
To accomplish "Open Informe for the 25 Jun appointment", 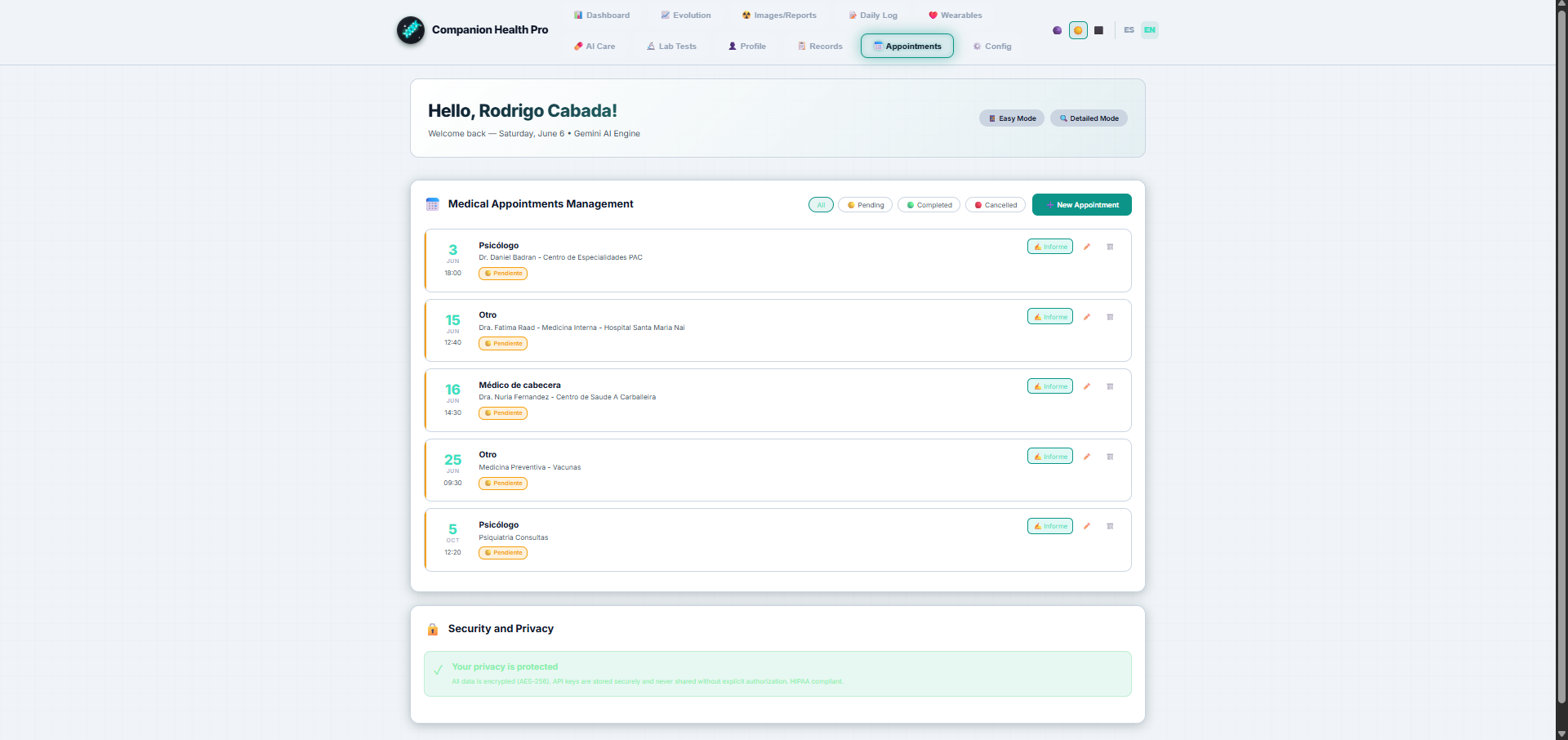I will (1050, 457).
